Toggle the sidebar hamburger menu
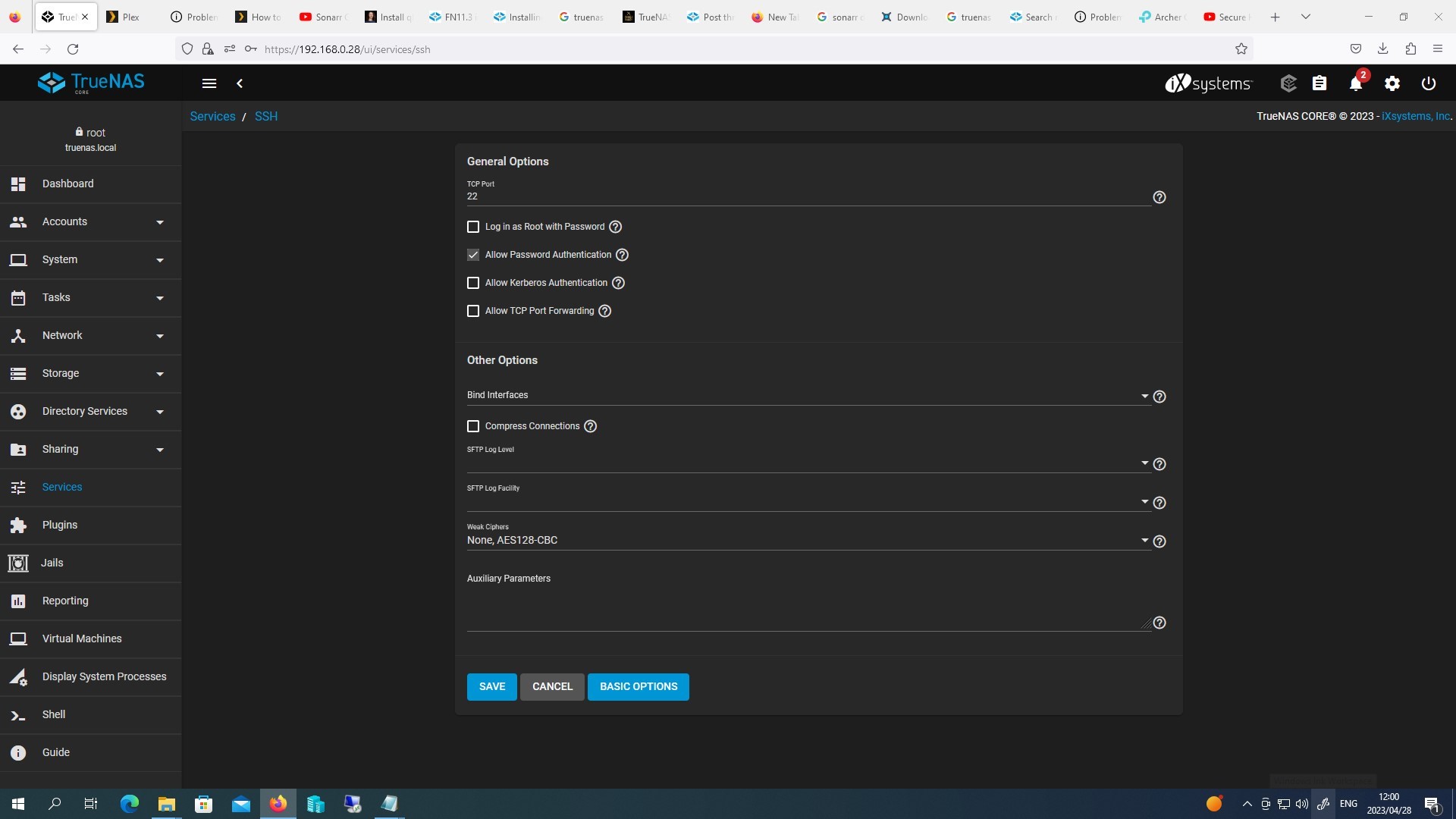Image resolution: width=1456 pixels, height=819 pixels. pos(209,83)
